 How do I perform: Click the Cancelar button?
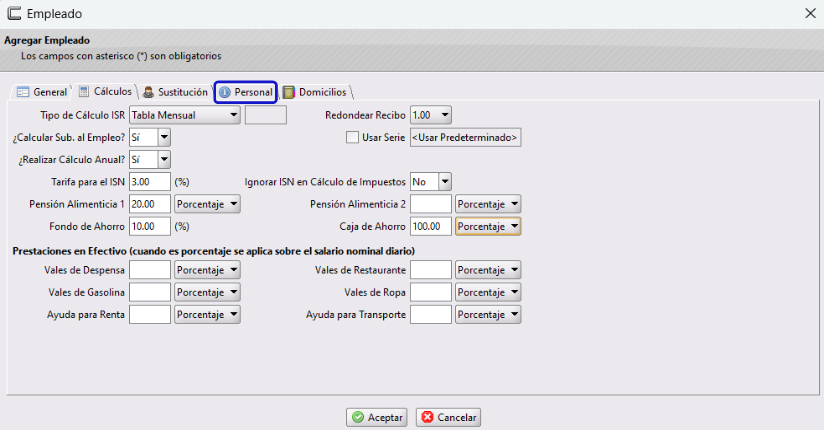448,417
